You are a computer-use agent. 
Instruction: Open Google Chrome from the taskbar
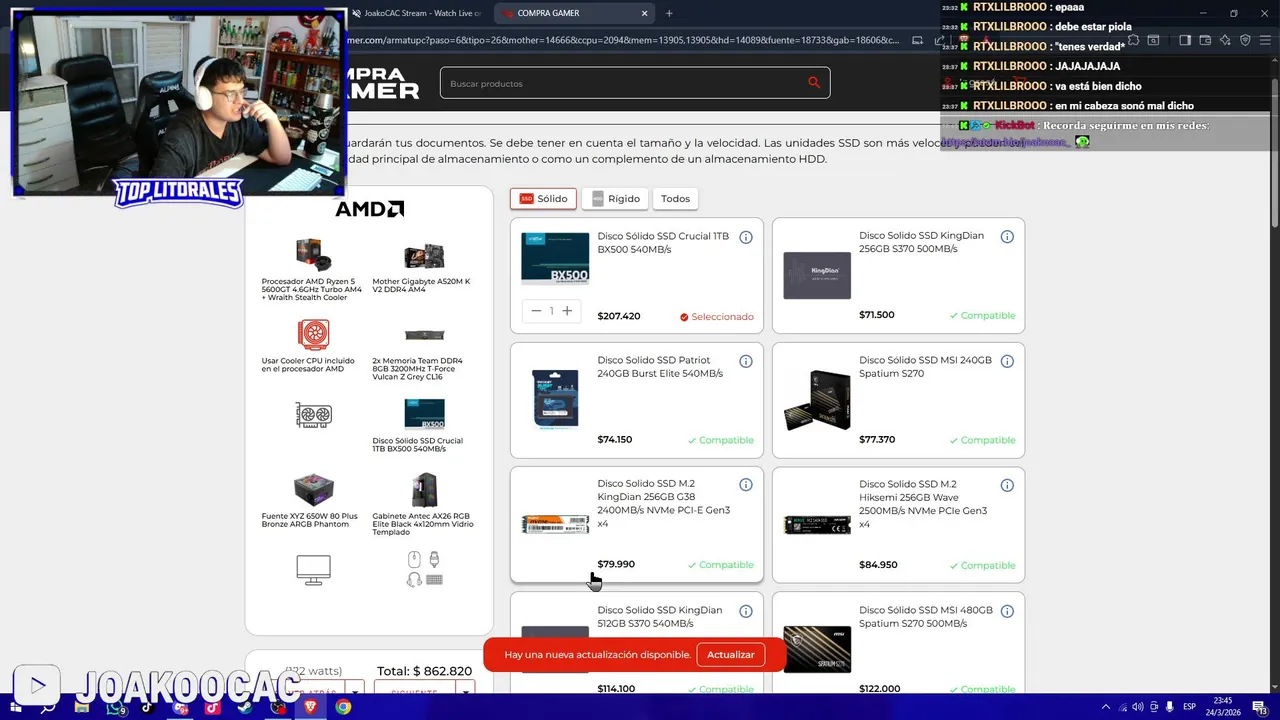[x=343, y=707]
